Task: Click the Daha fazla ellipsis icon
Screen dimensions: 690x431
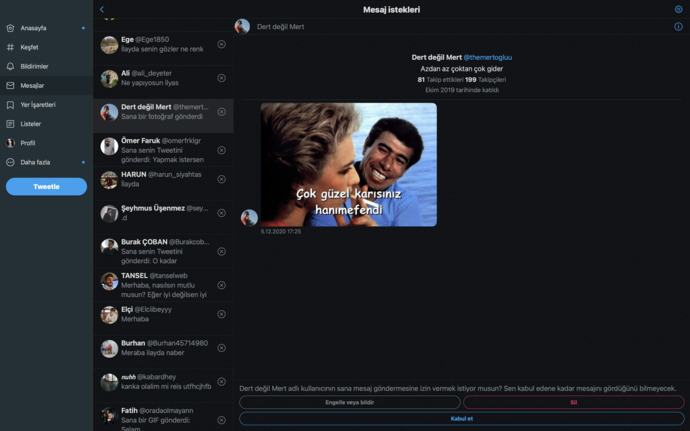Action: pos(11,162)
